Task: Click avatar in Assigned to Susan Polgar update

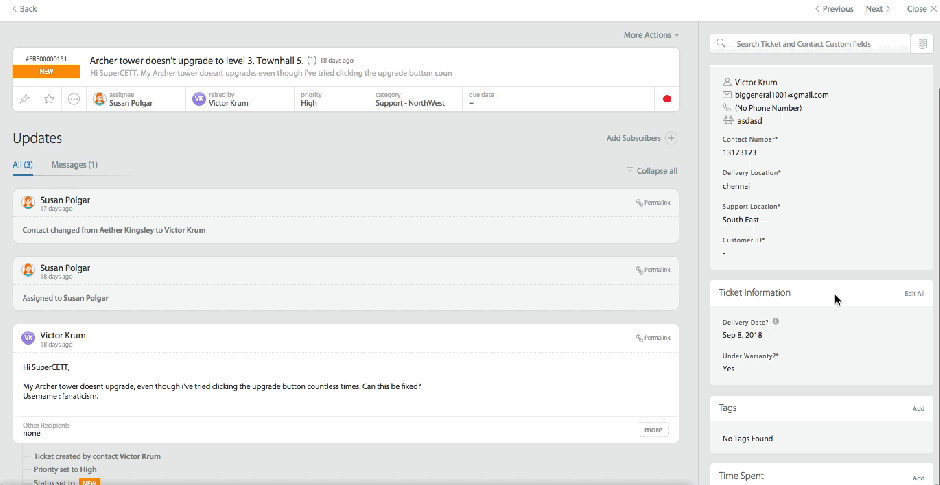Action: click(28, 270)
